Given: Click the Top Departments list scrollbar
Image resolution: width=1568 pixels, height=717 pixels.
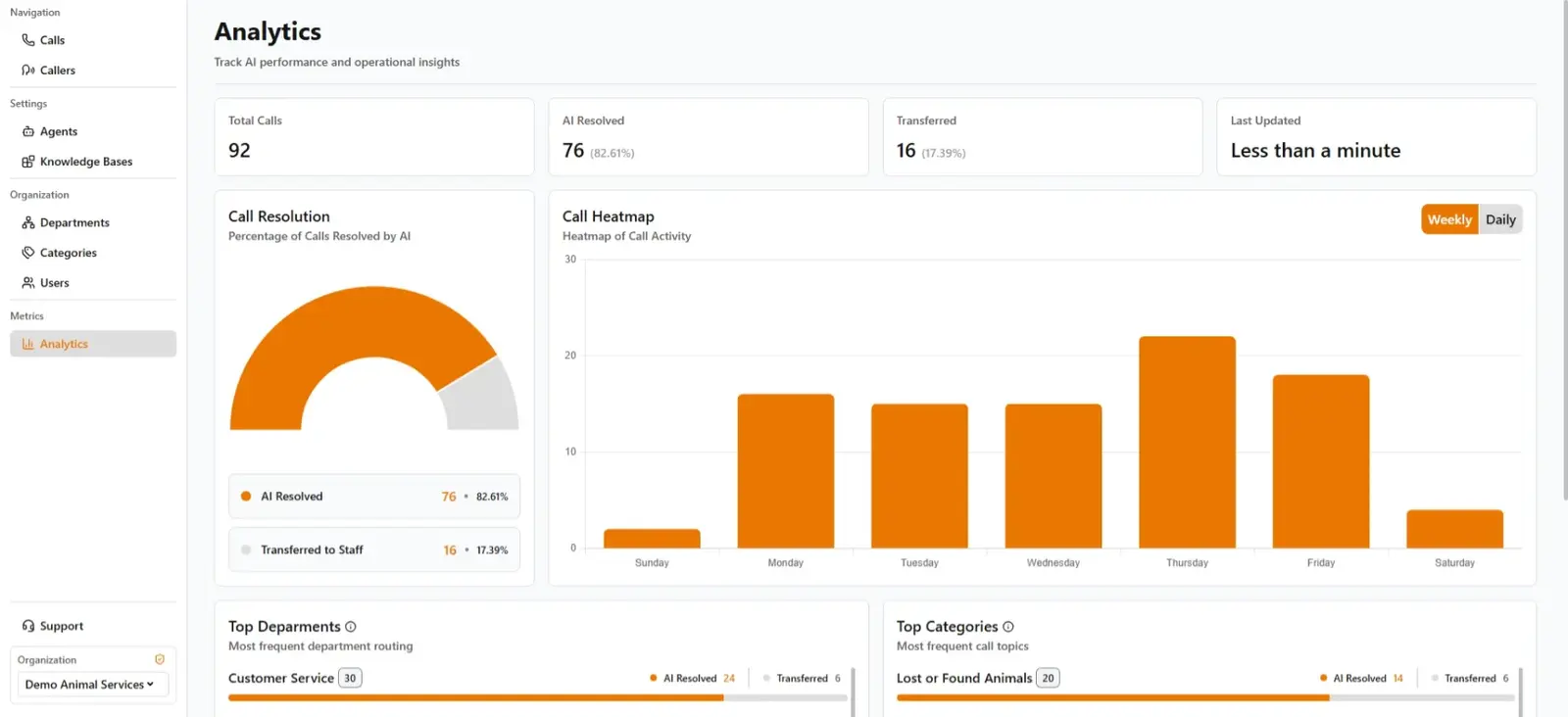Looking at the screenshot, I should (x=854, y=693).
